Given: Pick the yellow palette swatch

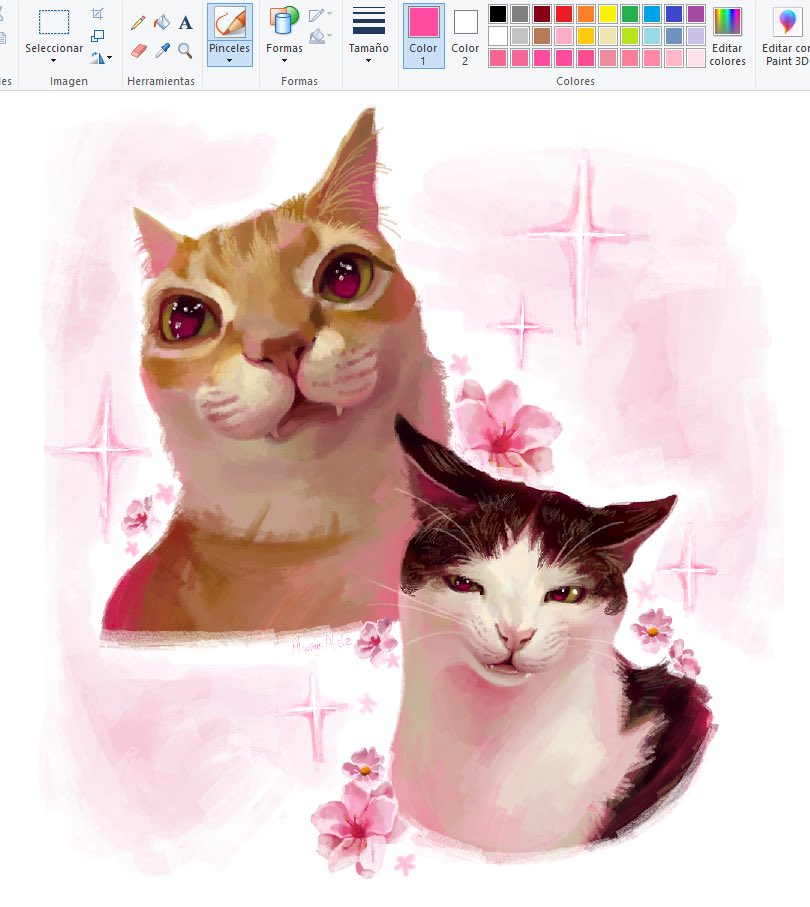Looking at the screenshot, I should 608,13.
